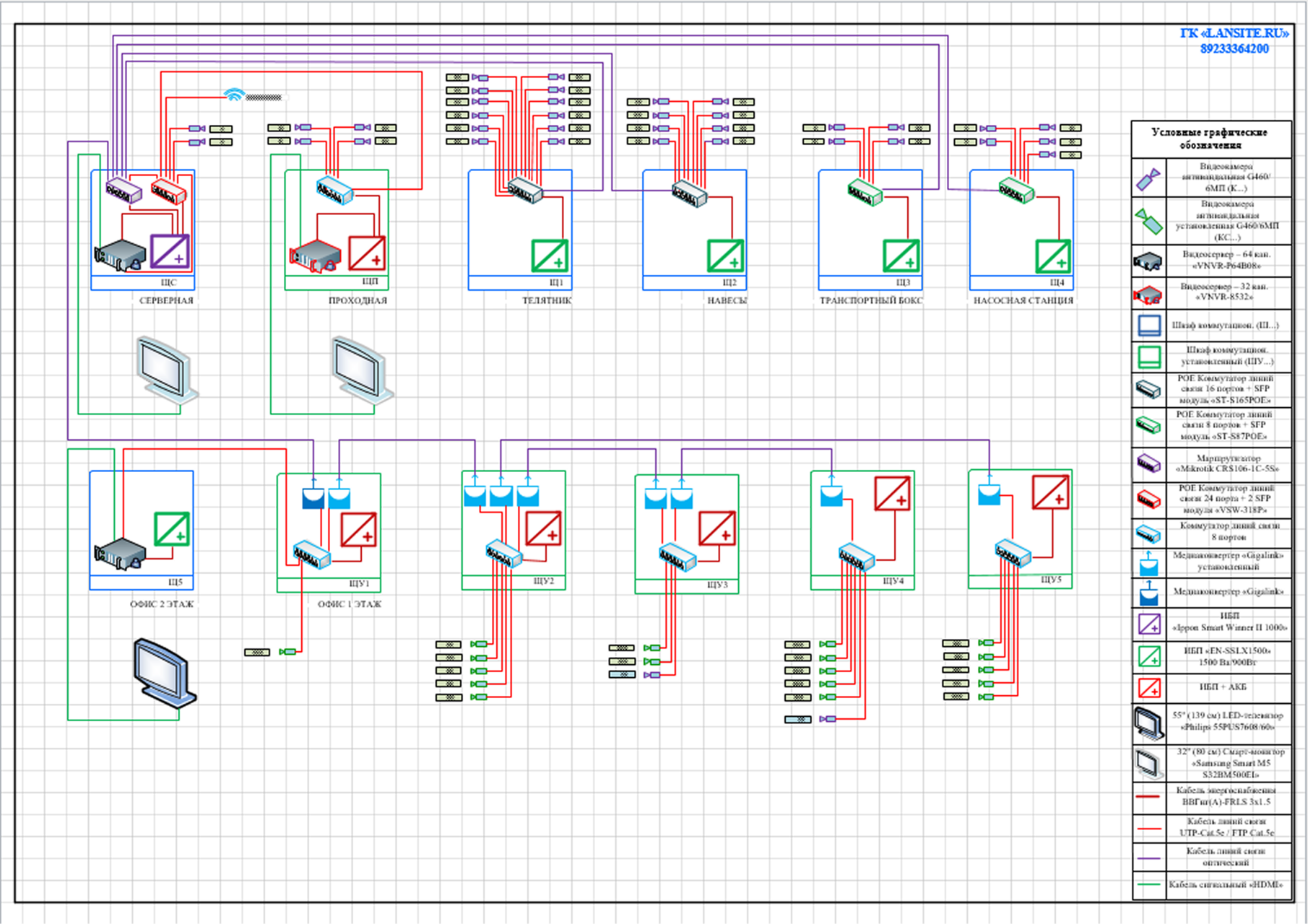Click the monitor below СЕРВЕРНАЯ
The width and height of the screenshot is (1308, 924).
tap(167, 370)
